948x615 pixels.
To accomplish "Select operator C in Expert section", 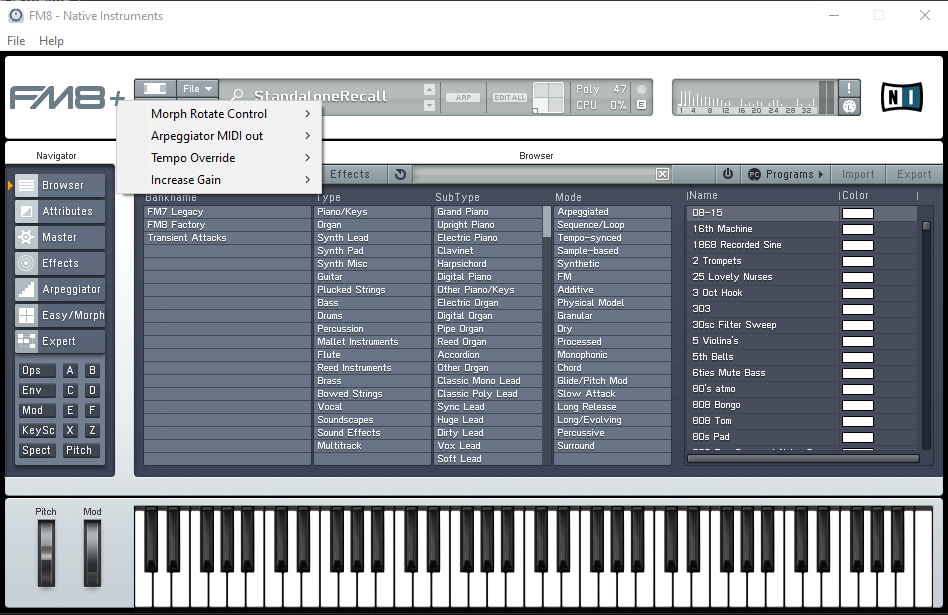I will tap(70, 390).
